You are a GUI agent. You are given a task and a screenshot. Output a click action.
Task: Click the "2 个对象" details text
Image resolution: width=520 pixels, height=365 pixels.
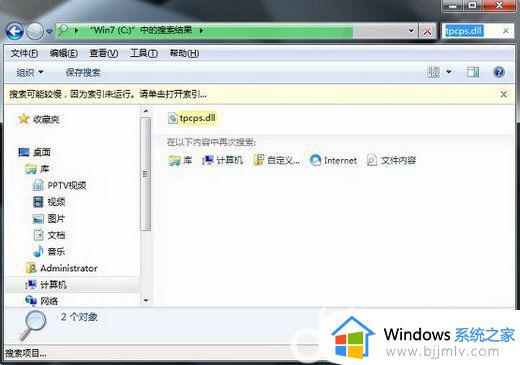(79, 317)
